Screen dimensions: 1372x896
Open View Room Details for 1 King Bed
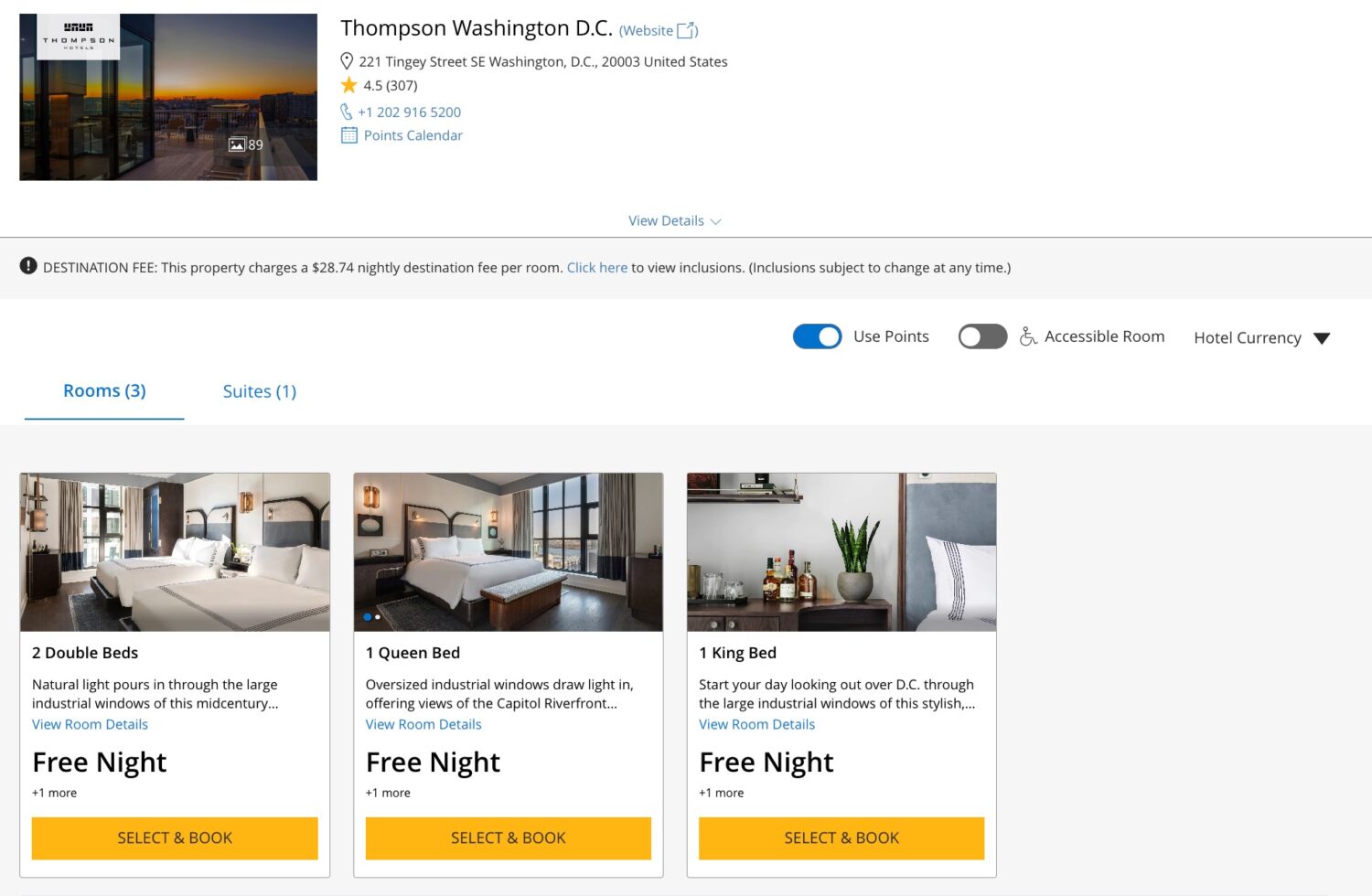[756, 724]
